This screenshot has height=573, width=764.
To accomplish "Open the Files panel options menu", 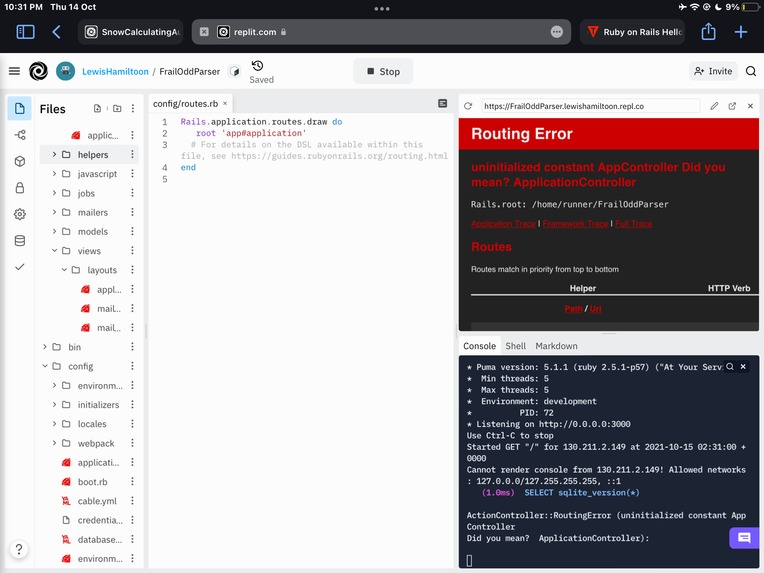I will (133, 108).
